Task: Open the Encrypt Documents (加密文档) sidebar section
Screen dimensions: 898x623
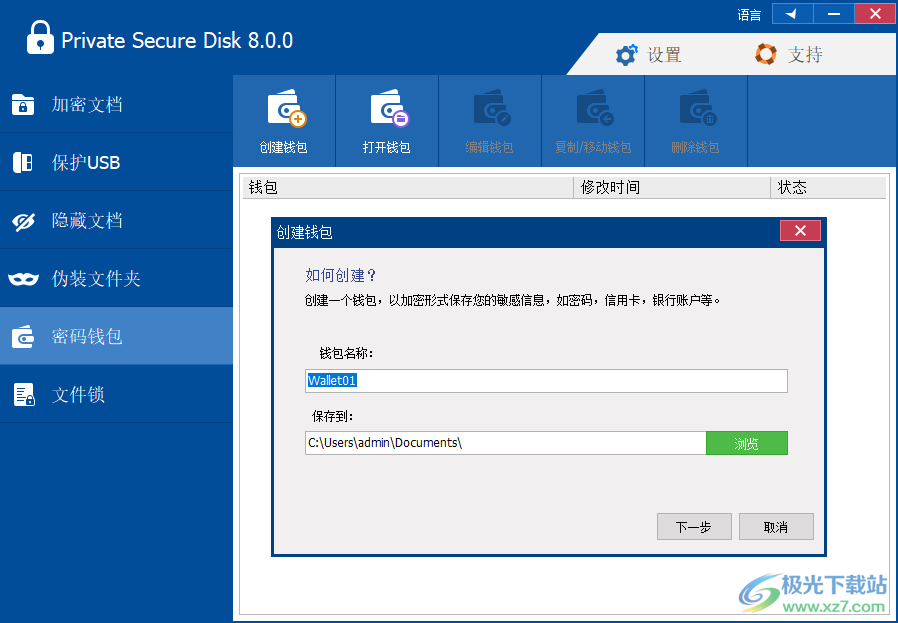Action: point(116,104)
